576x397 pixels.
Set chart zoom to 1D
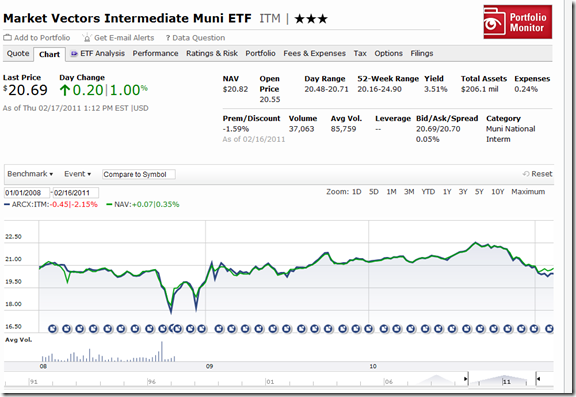[x=356, y=192]
